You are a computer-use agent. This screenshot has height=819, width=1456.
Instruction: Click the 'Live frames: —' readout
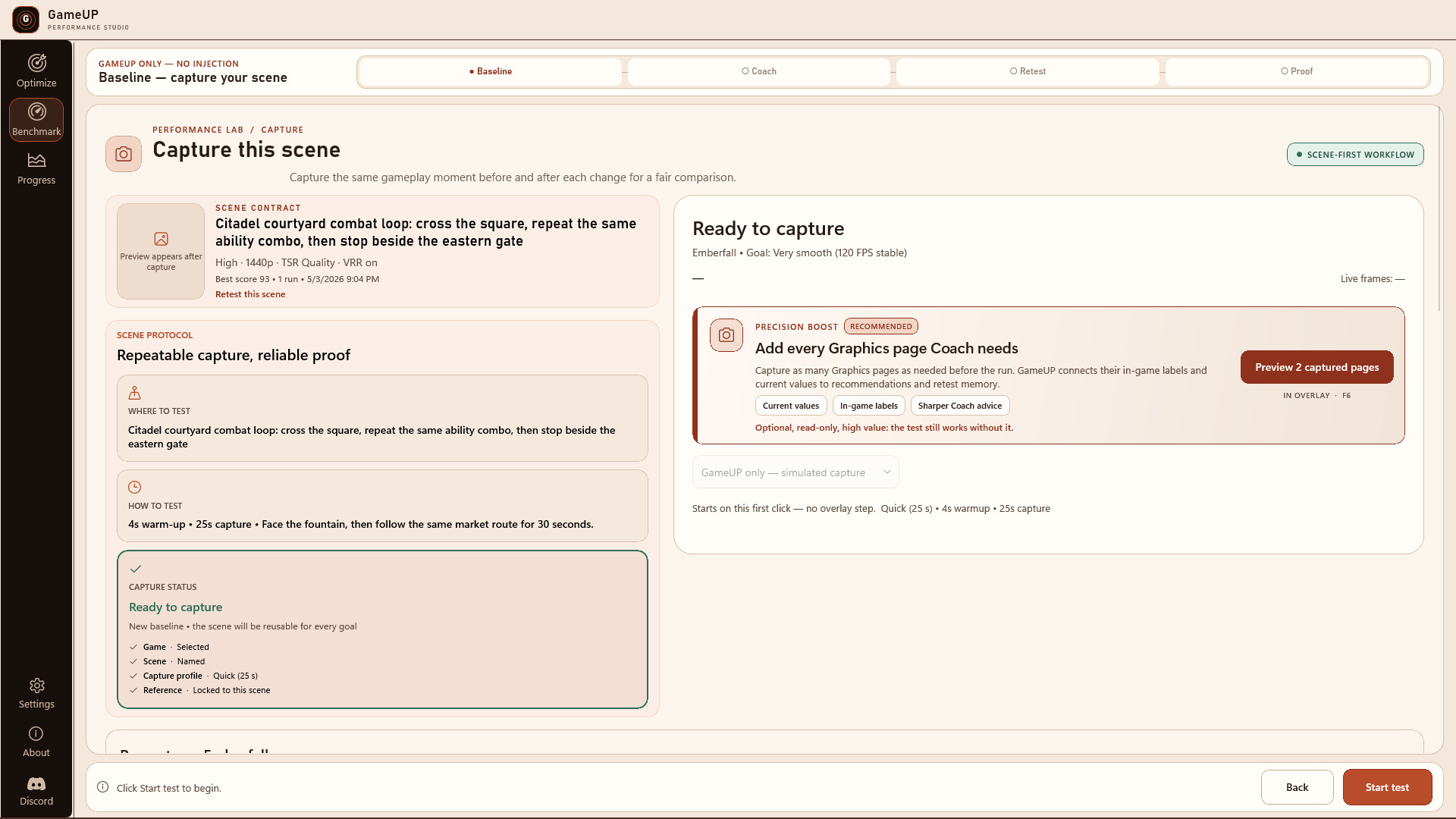point(1373,278)
